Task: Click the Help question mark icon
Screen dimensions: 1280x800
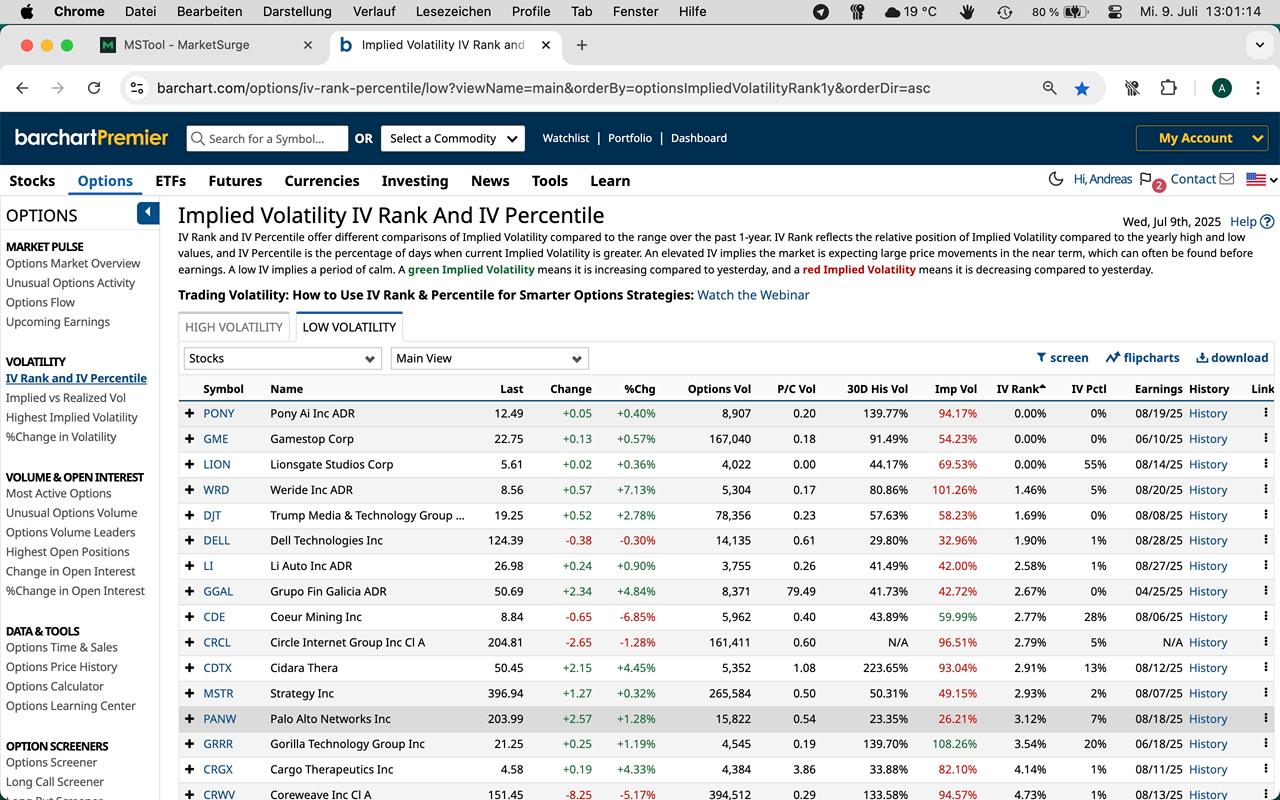Action: 1267,222
